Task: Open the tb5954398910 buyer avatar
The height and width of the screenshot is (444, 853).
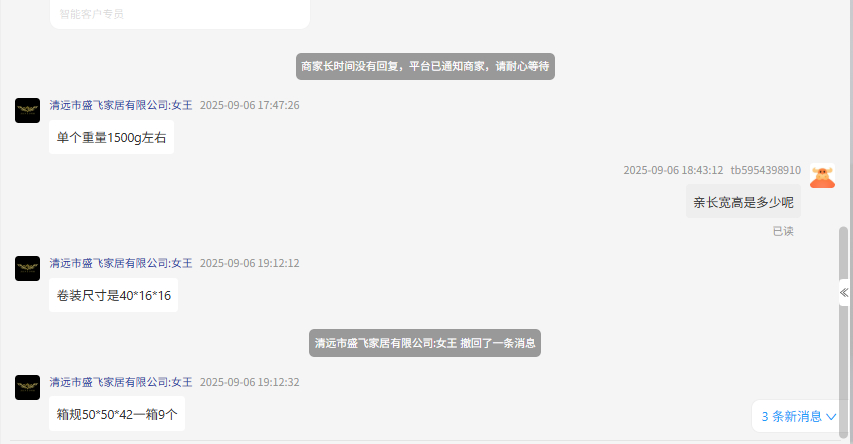Action: (822, 176)
